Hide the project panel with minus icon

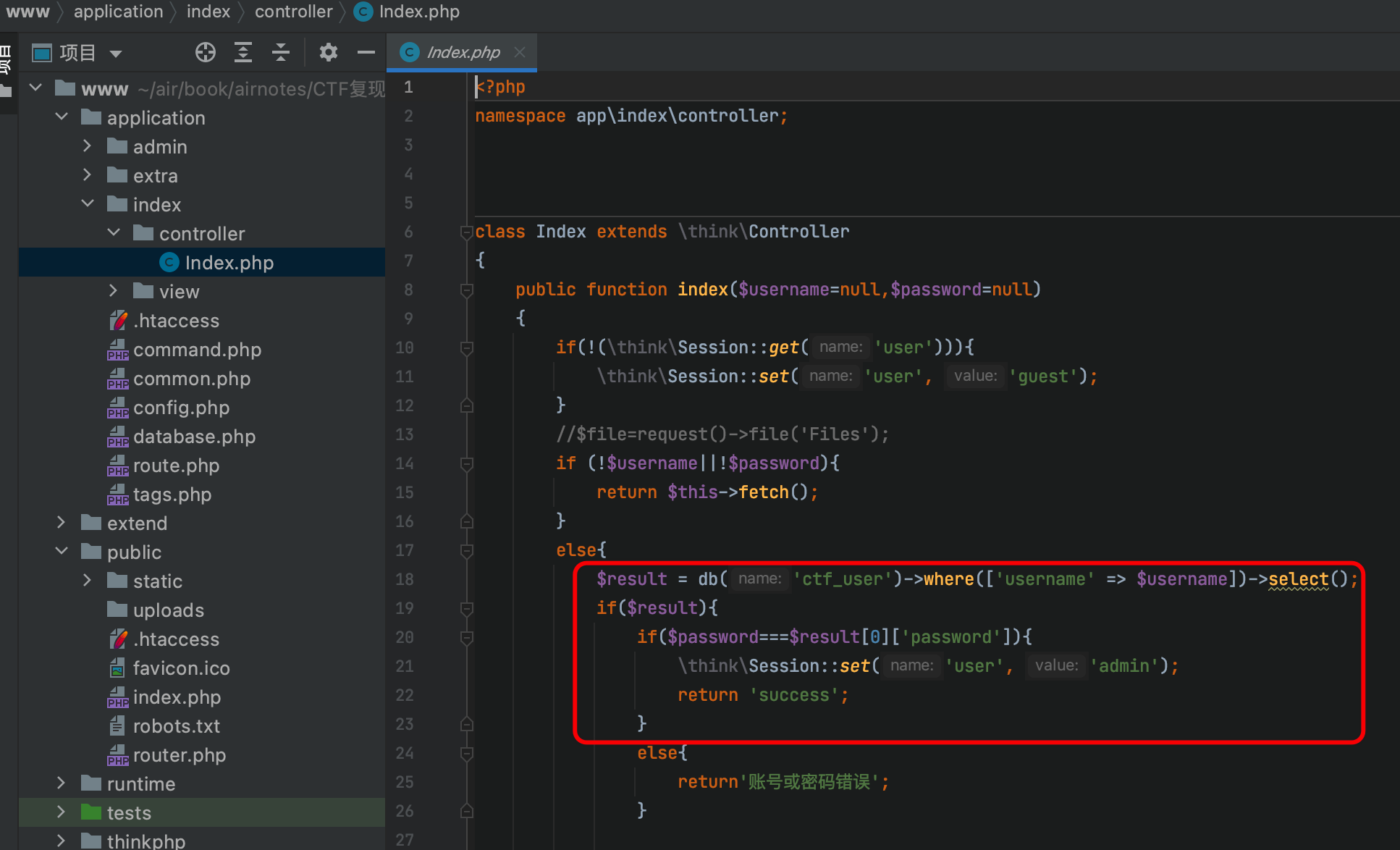(366, 52)
